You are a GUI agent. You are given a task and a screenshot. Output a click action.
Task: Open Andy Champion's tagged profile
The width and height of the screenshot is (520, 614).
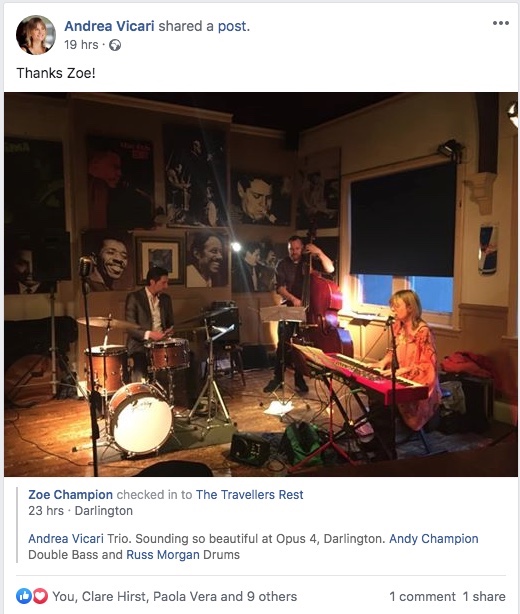click(433, 539)
